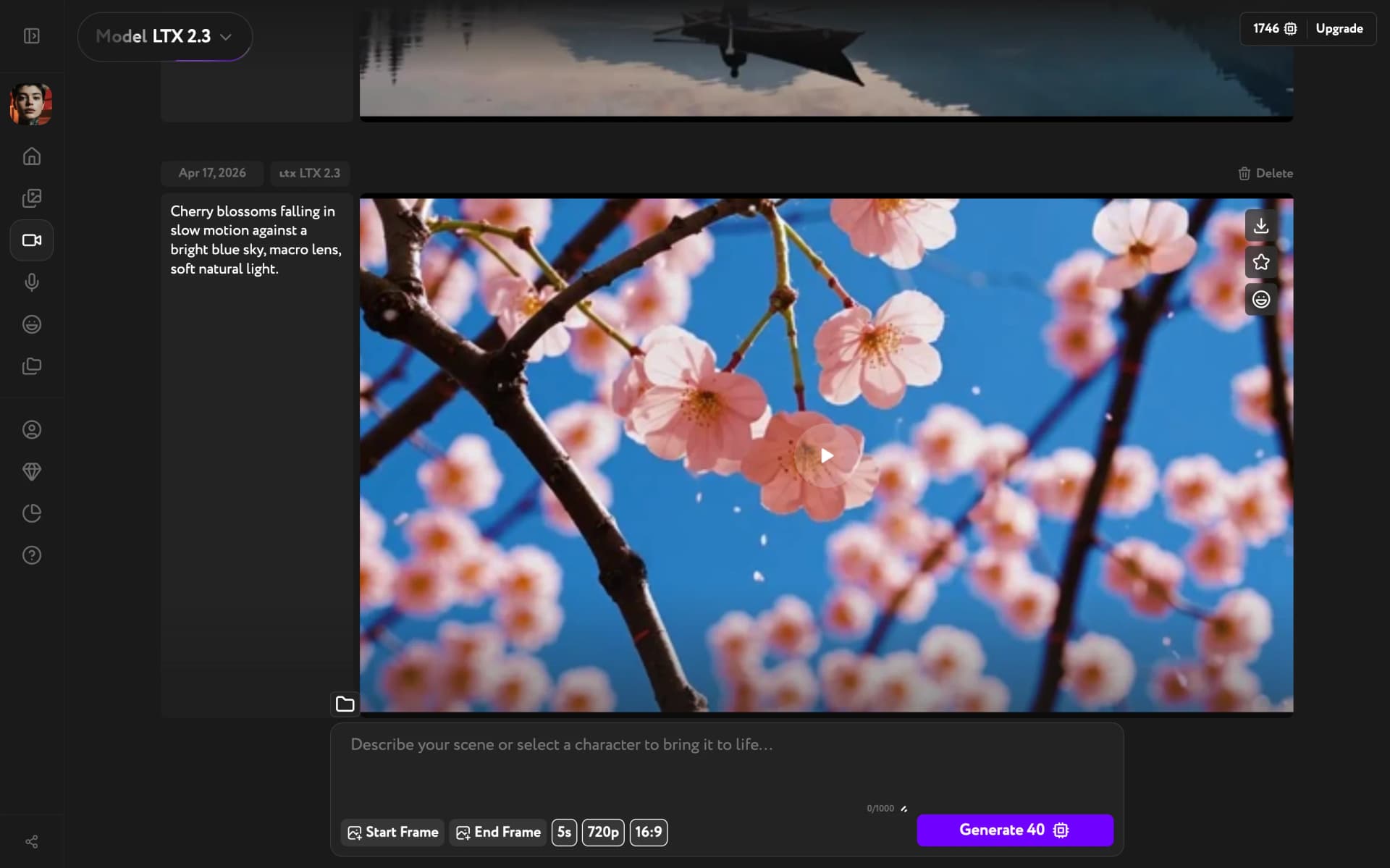The height and width of the screenshot is (868, 1390).
Task: Download the cherry blossom video
Action: click(x=1260, y=224)
